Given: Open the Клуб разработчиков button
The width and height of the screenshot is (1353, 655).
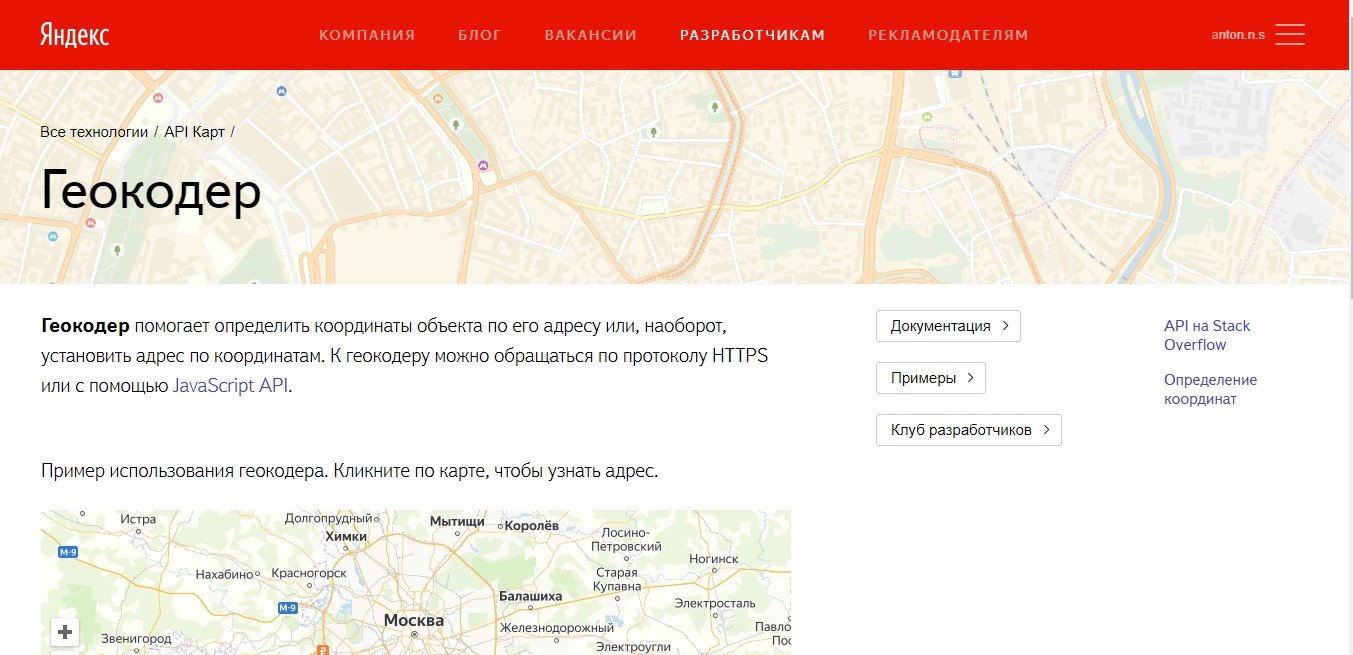Looking at the screenshot, I should (x=968, y=430).
